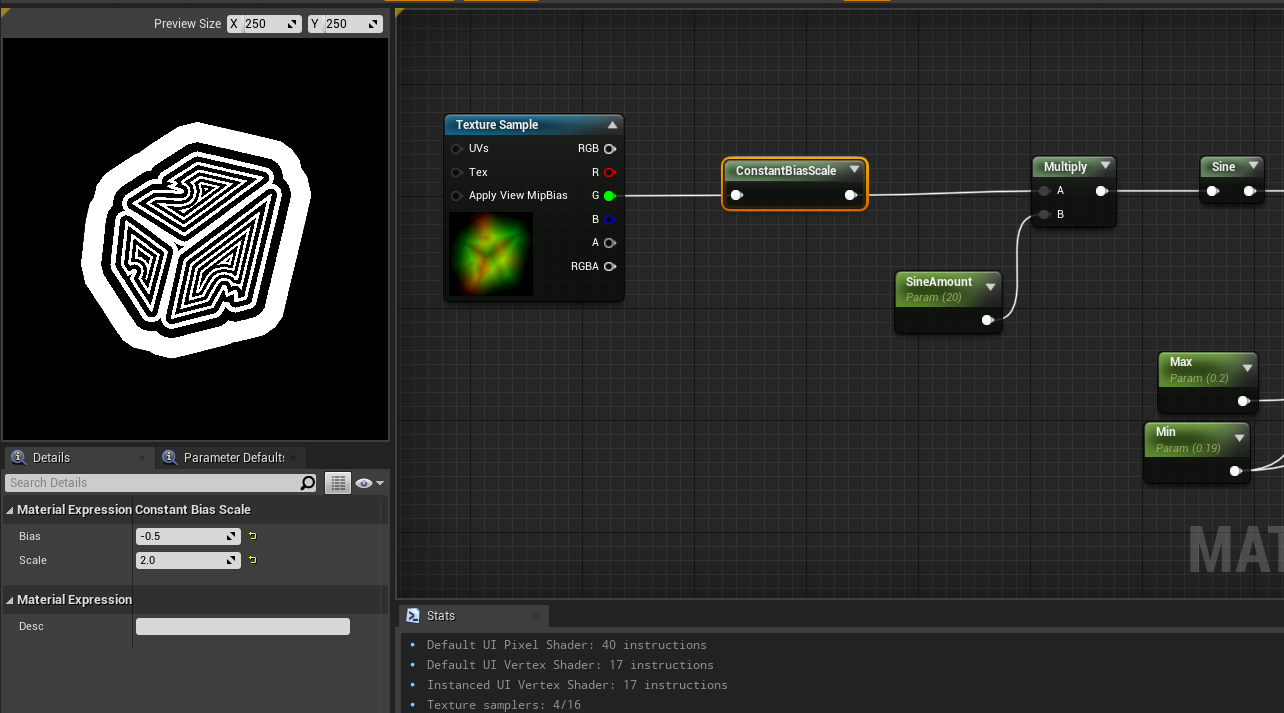Toggle the property matrix grid view button

pyautogui.click(x=338, y=483)
